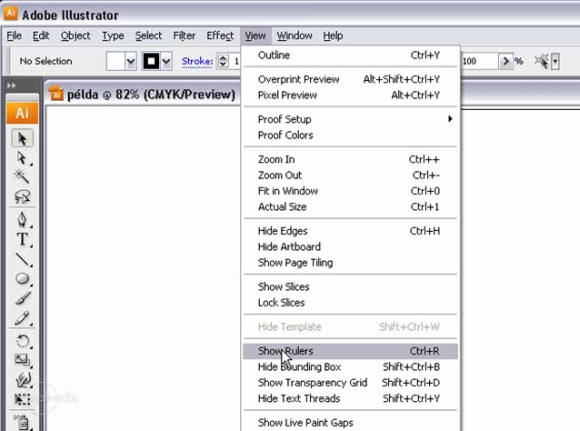Screen dimensions: 580x431
Task: Choose the Symbol Sprayer tool
Action: pos(22,422)
